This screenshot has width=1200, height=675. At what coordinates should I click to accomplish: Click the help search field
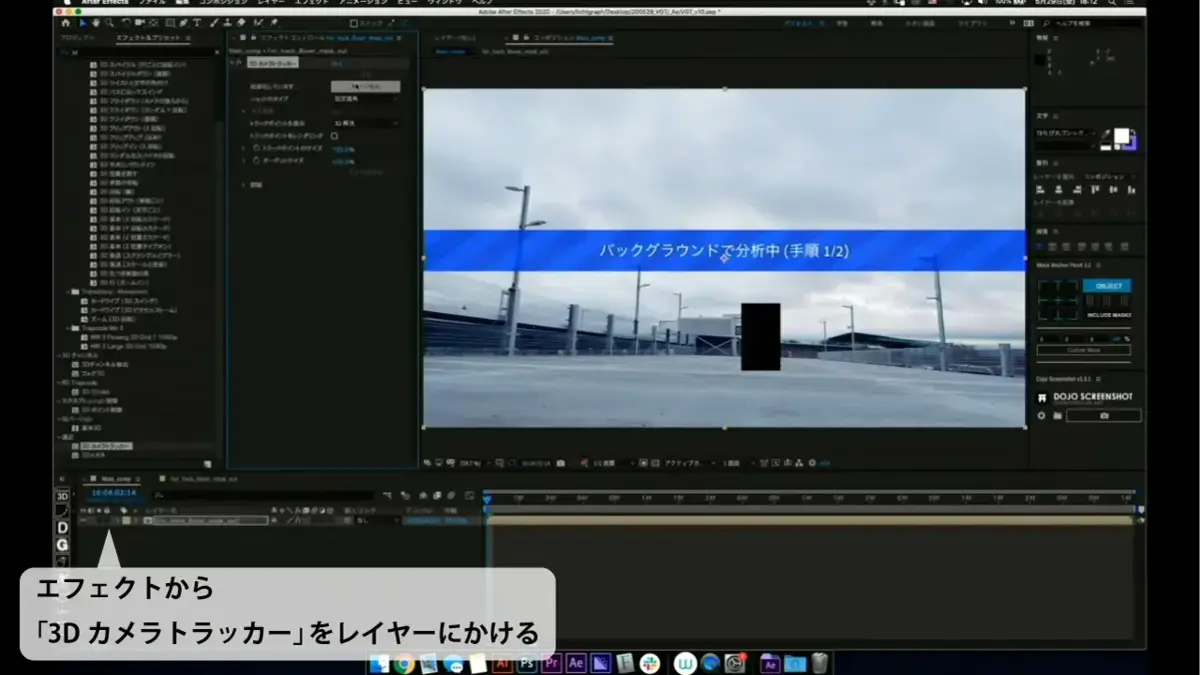pos(1090,22)
